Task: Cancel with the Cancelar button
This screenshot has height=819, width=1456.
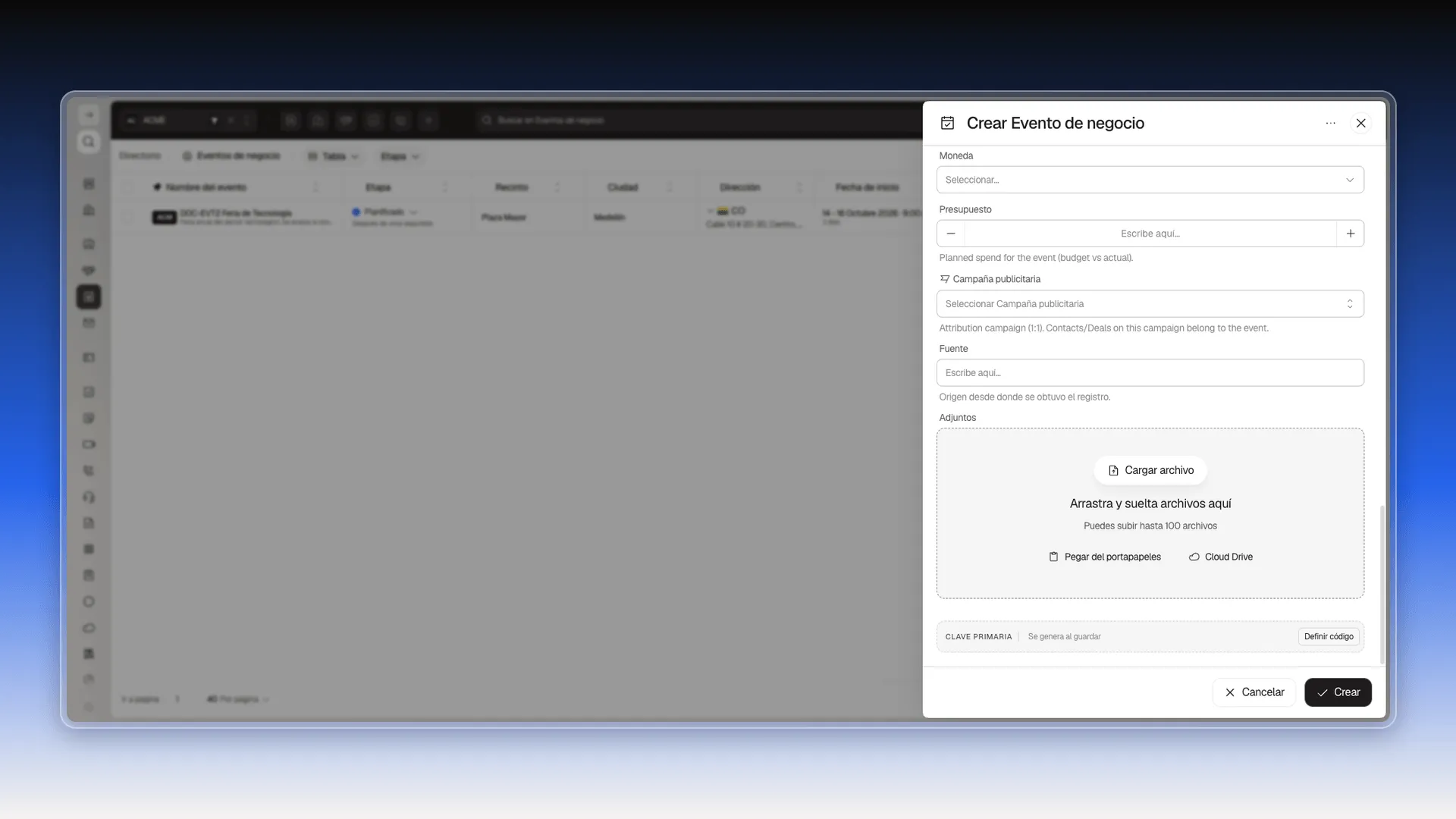Action: coord(1254,692)
